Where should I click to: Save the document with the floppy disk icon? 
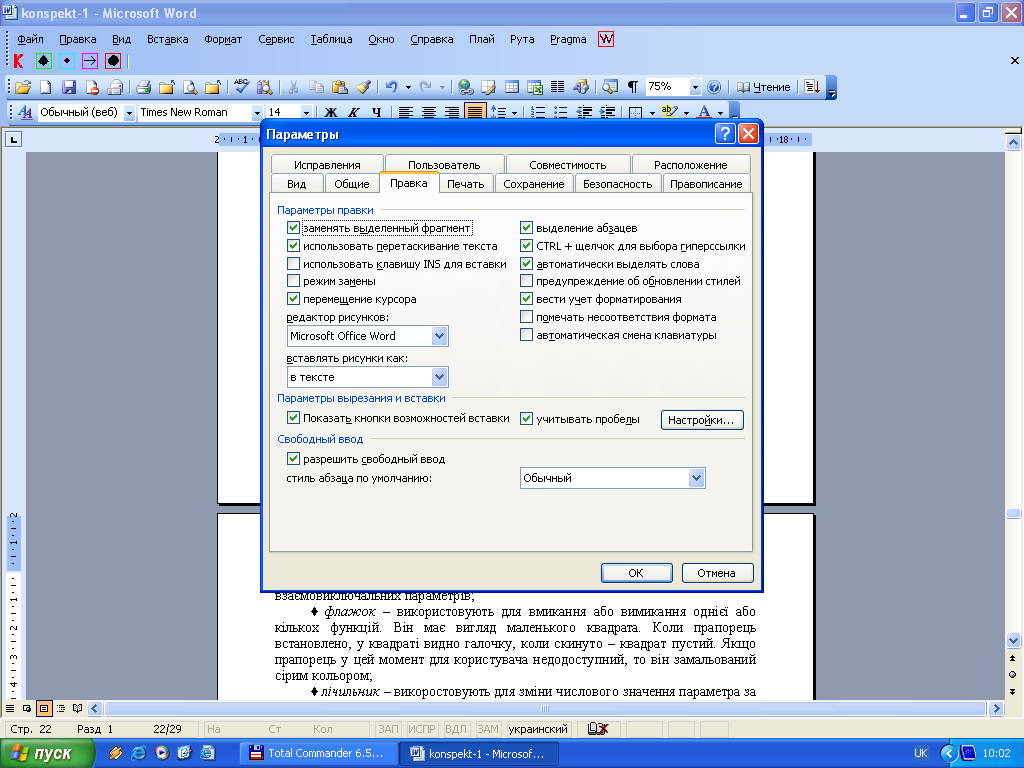pos(69,87)
